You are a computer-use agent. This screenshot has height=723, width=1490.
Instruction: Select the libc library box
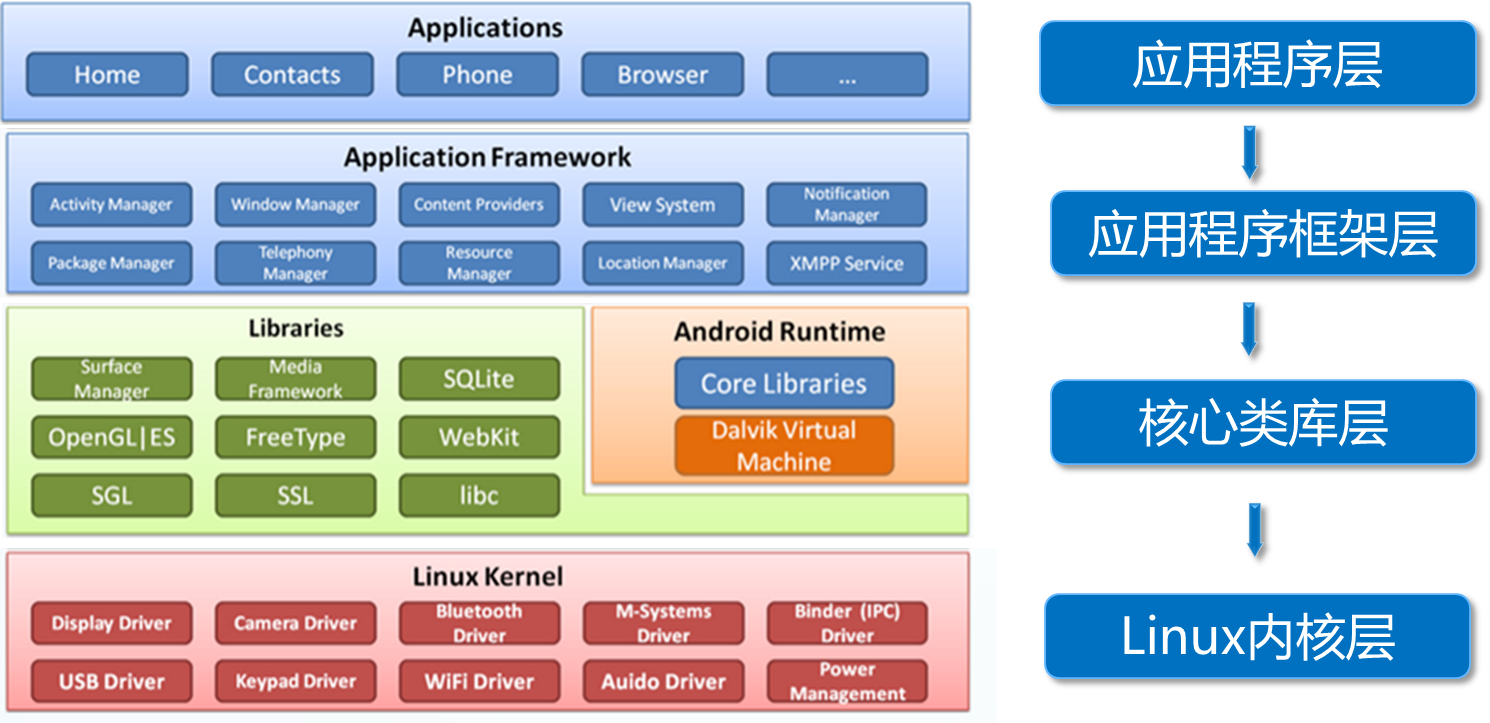point(479,496)
